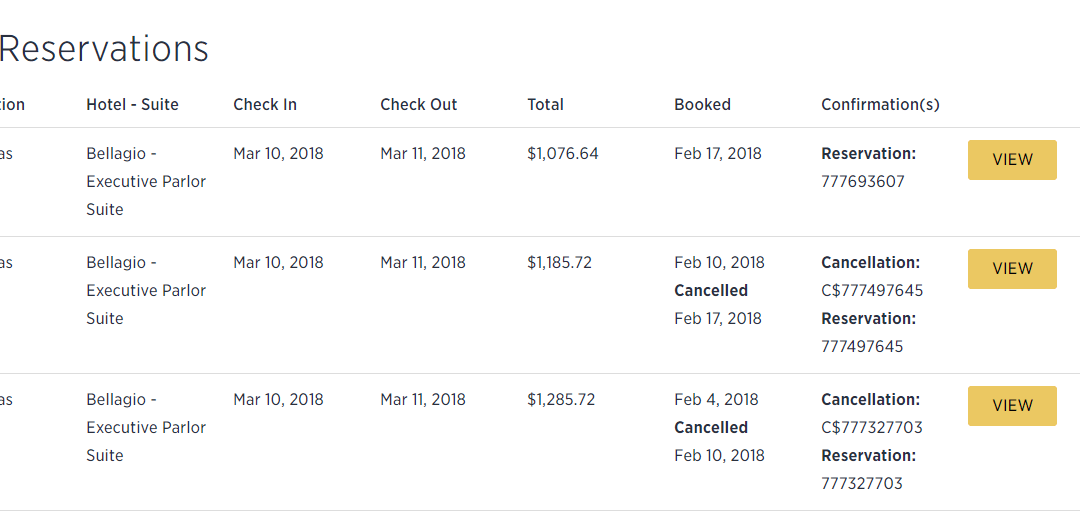Click the Feb 4, 2018 booked date

[x=716, y=400]
